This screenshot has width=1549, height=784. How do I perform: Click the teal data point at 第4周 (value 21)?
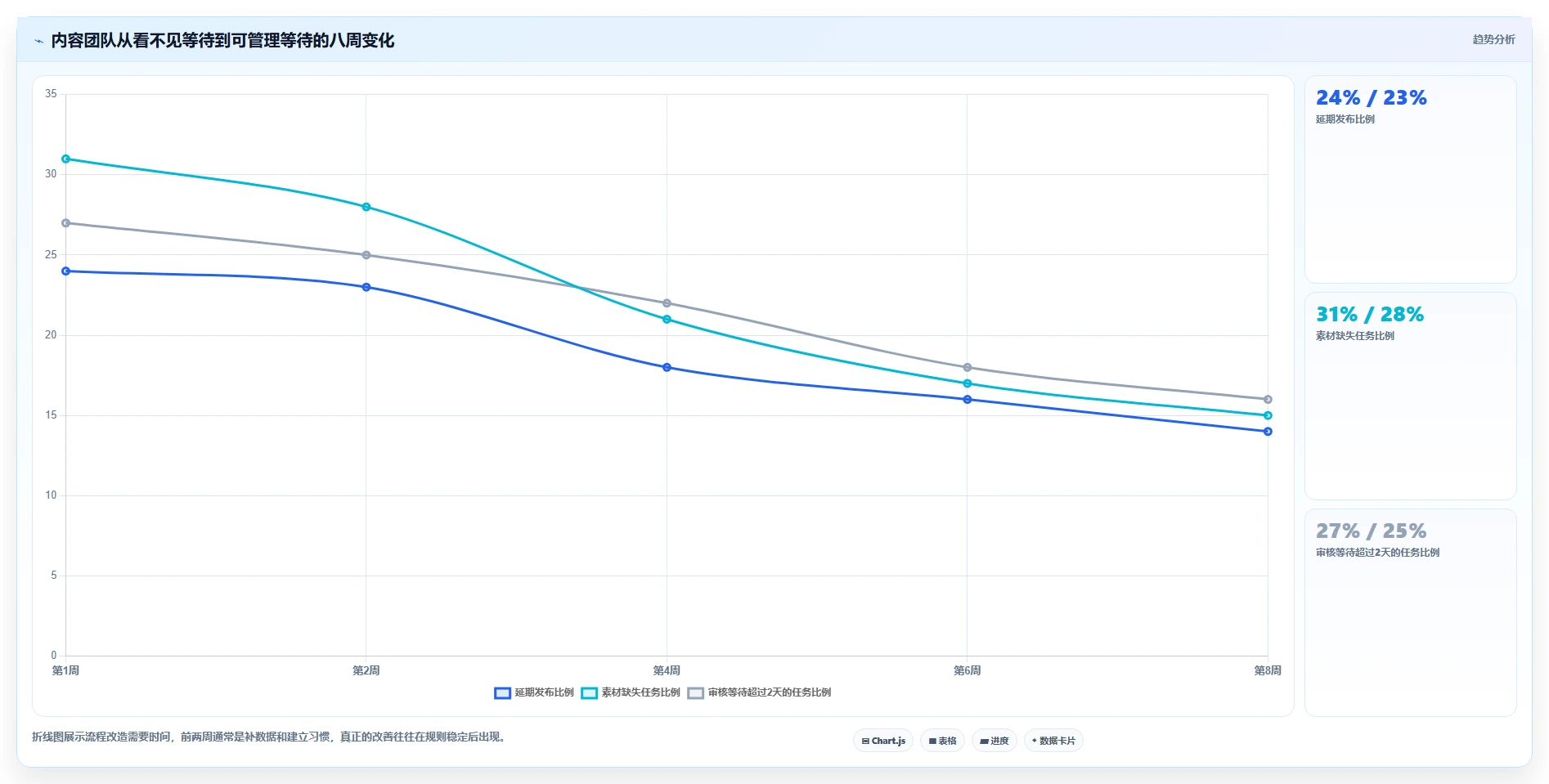(667, 320)
